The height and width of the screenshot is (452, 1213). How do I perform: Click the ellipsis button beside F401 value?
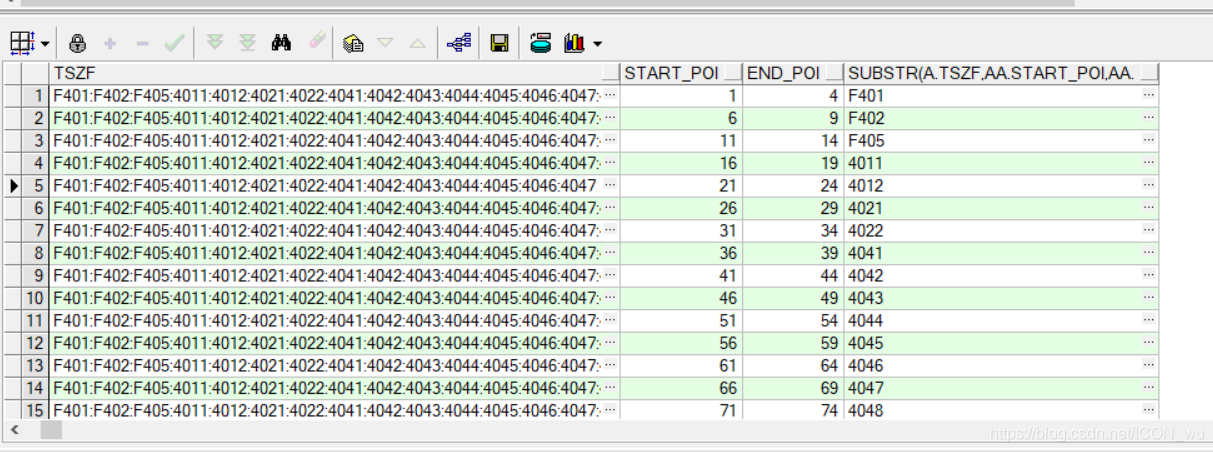click(x=1149, y=96)
